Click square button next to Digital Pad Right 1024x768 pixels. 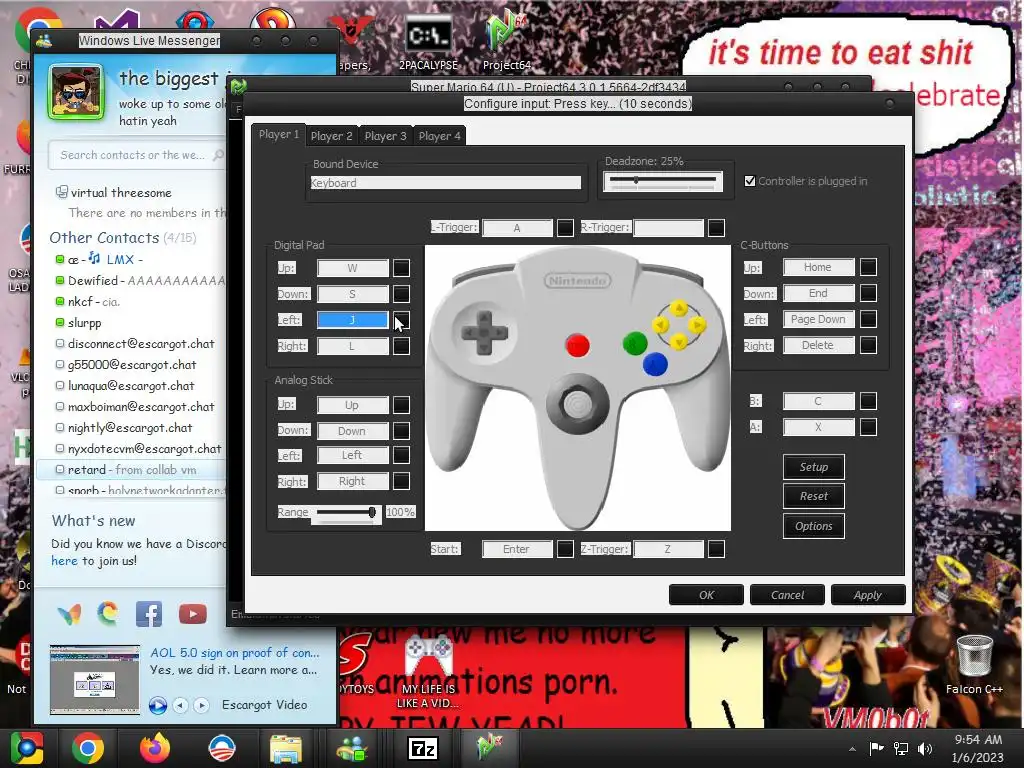click(402, 346)
